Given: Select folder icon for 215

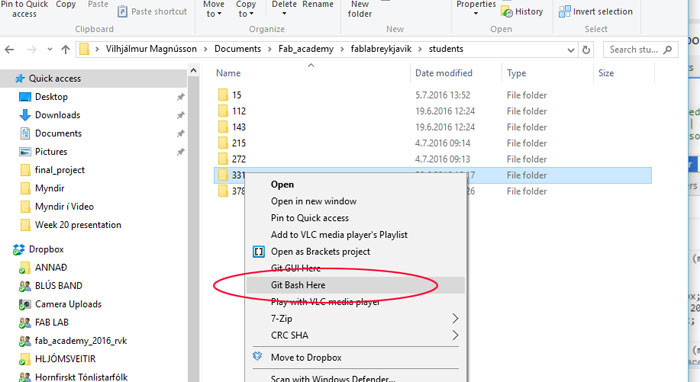Looking at the screenshot, I should 223,143.
